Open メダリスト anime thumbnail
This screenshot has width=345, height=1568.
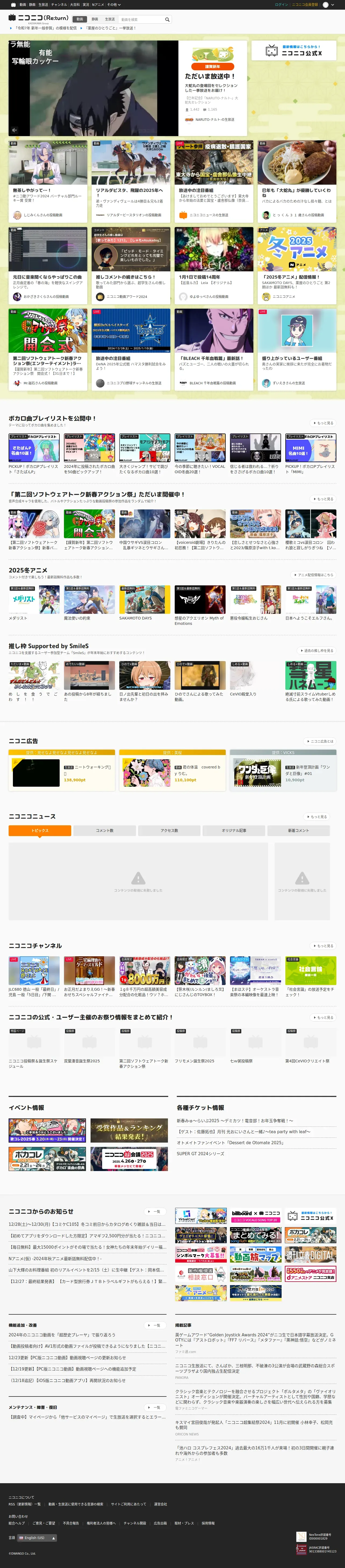click(x=34, y=600)
